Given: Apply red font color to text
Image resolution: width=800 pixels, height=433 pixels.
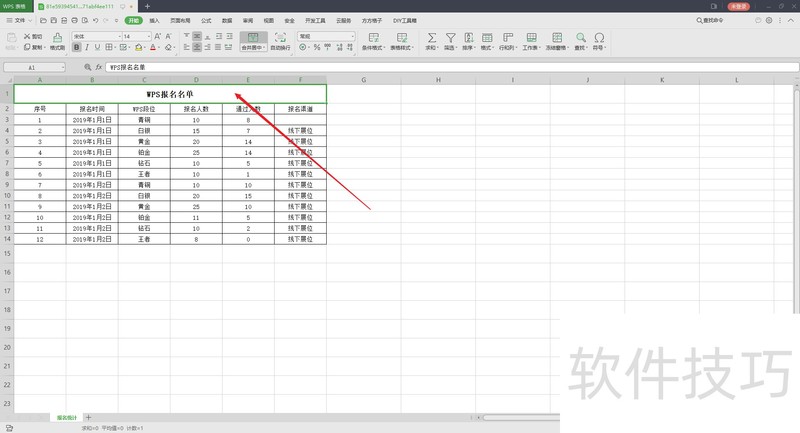Looking at the screenshot, I should (x=153, y=47).
